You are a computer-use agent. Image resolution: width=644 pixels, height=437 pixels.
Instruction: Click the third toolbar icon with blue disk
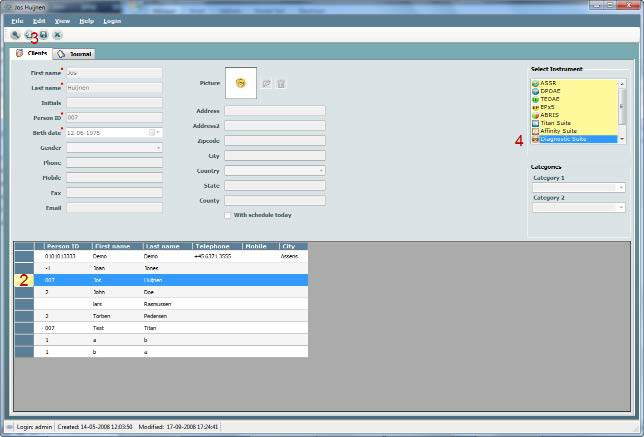coord(44,35)
